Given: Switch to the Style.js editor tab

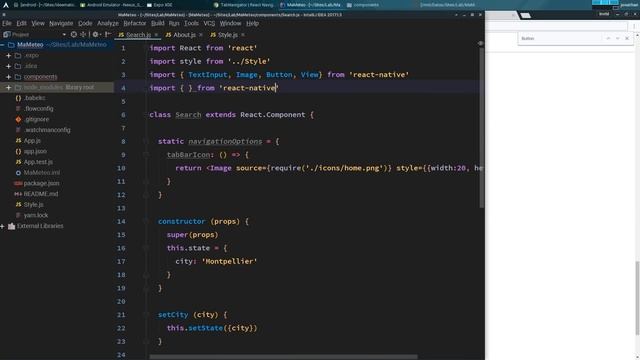Looking at the screenshot, I should (x=227, y=35).
